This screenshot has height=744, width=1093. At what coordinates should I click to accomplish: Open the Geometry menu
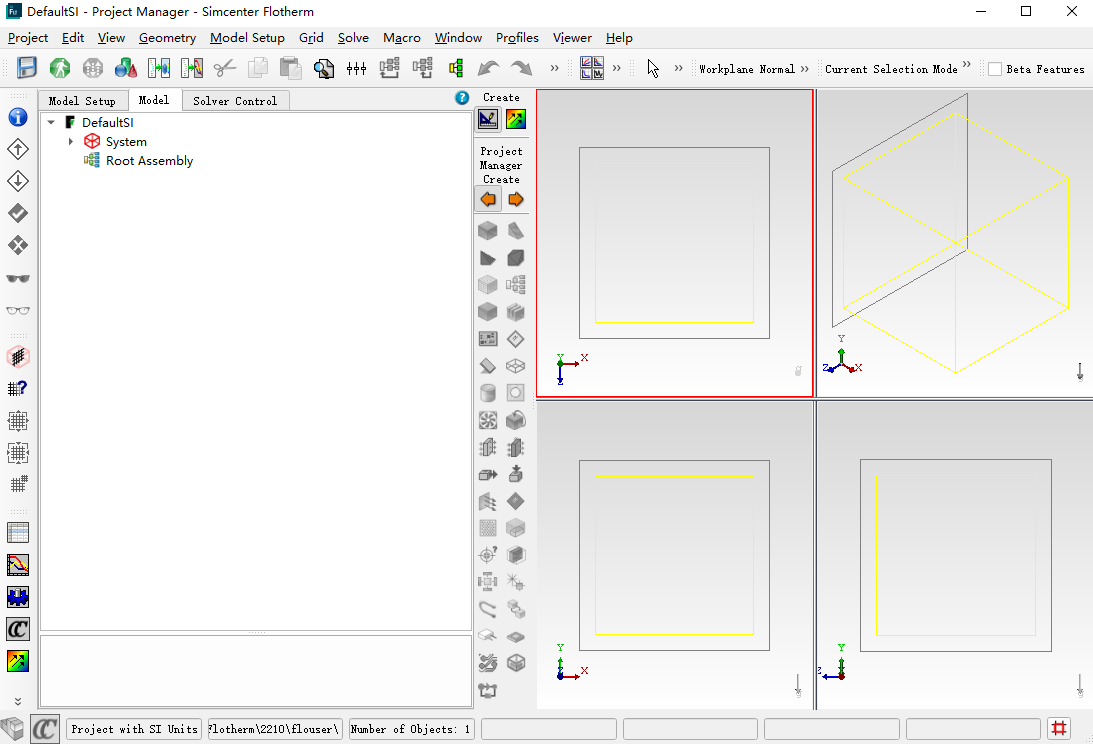click(x=167, y=37)
